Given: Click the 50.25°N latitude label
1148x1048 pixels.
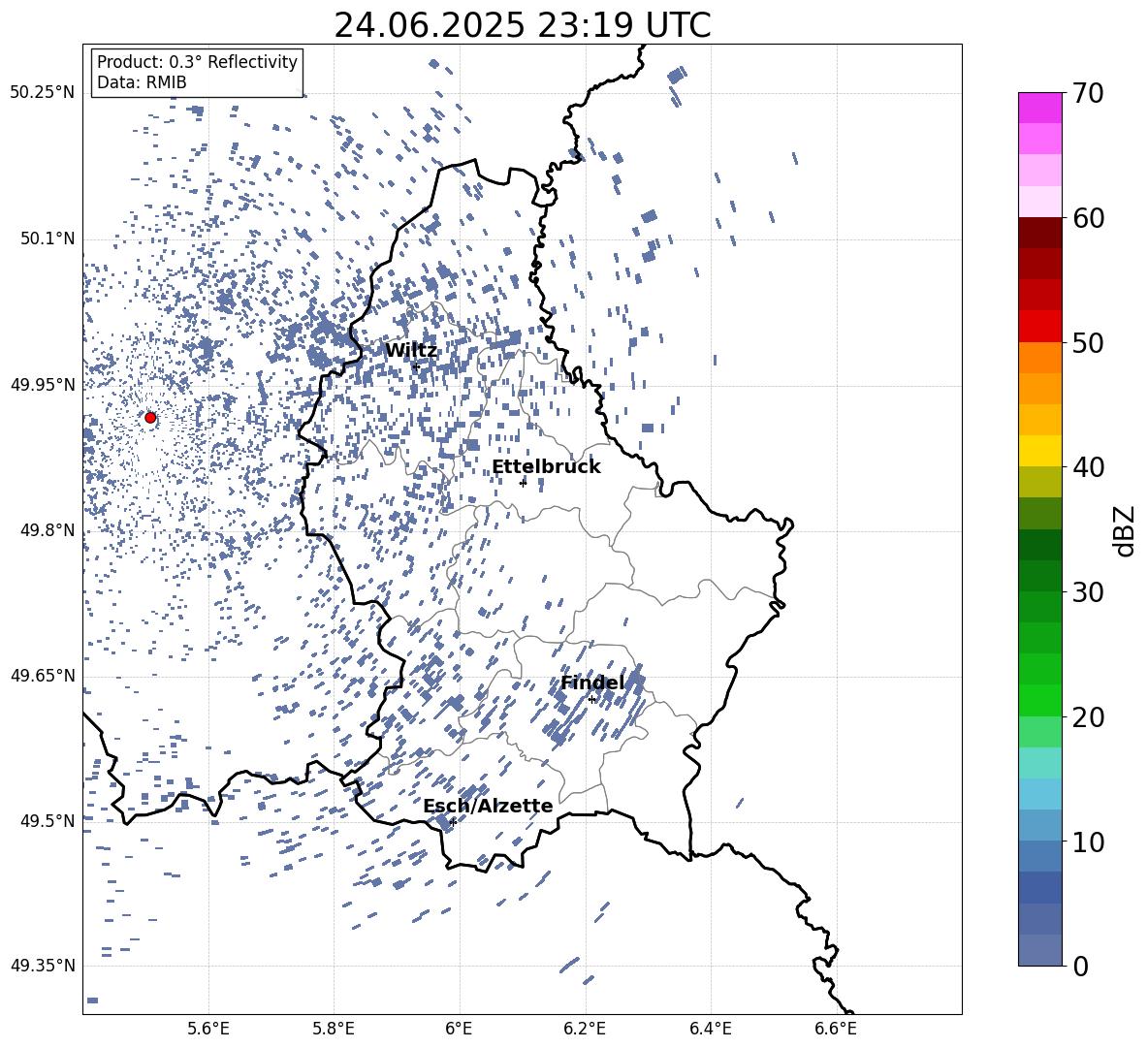Looking at the screenshot, I should 43,93.
